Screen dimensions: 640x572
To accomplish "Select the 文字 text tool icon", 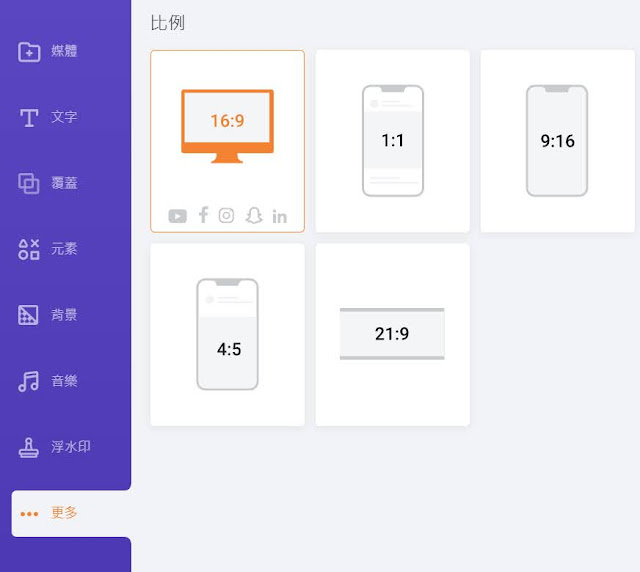I will pos(29,118).
